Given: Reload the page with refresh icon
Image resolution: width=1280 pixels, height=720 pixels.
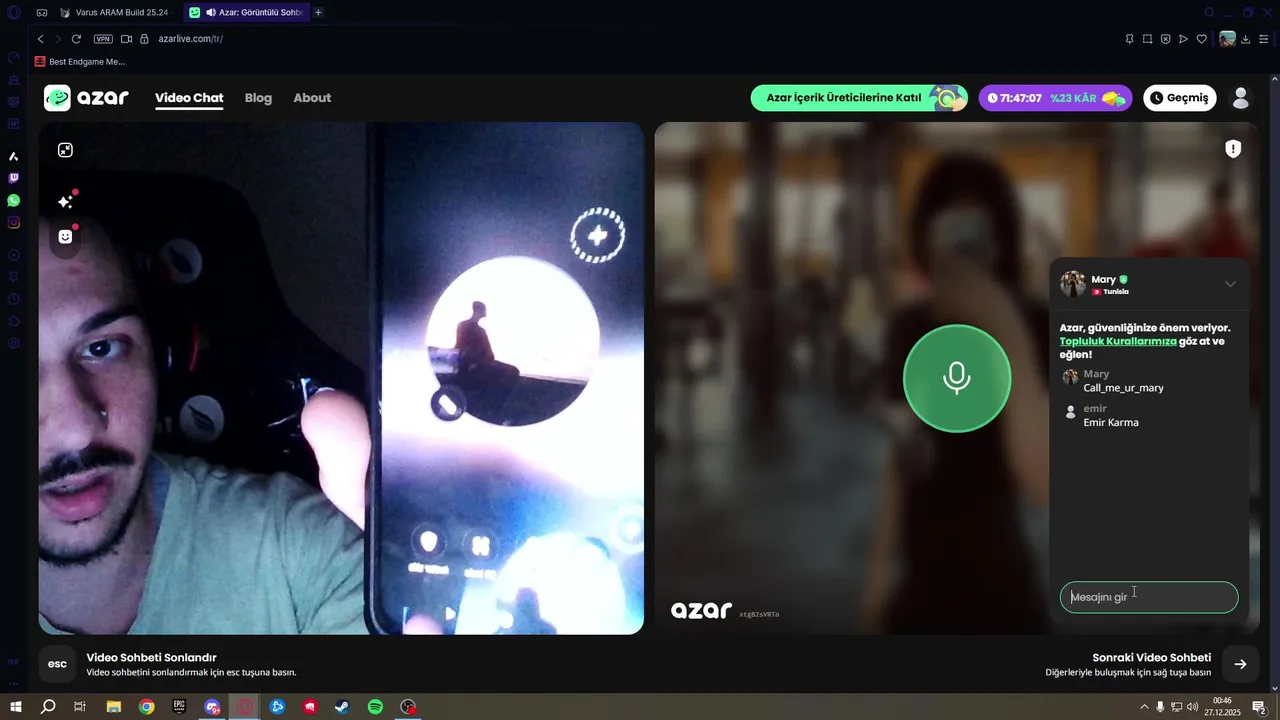Looking at the screenshot, I should click(76, 39).
